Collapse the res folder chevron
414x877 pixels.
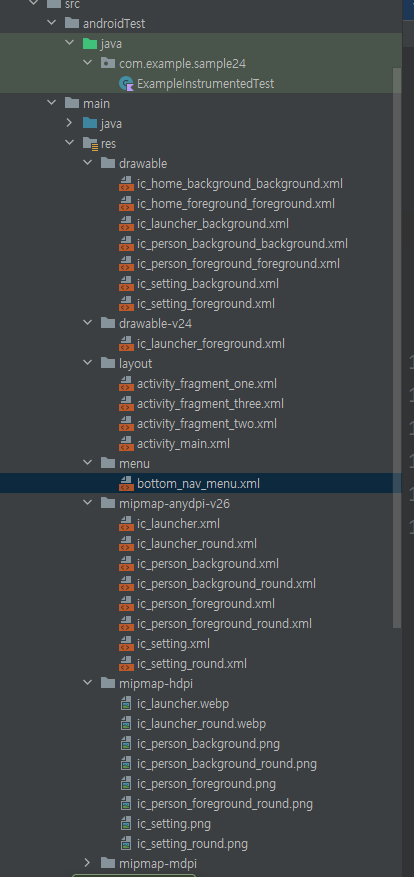coord(69,143)
